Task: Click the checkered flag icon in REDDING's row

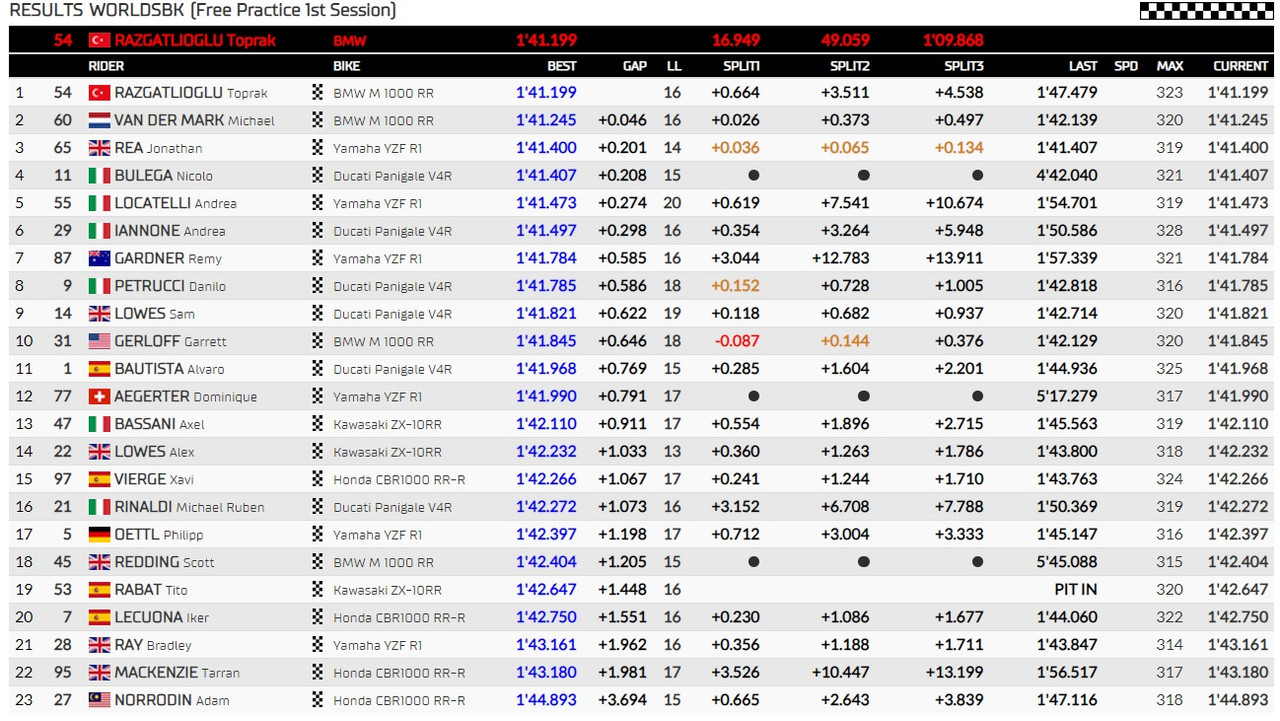Action: [318, 562]
